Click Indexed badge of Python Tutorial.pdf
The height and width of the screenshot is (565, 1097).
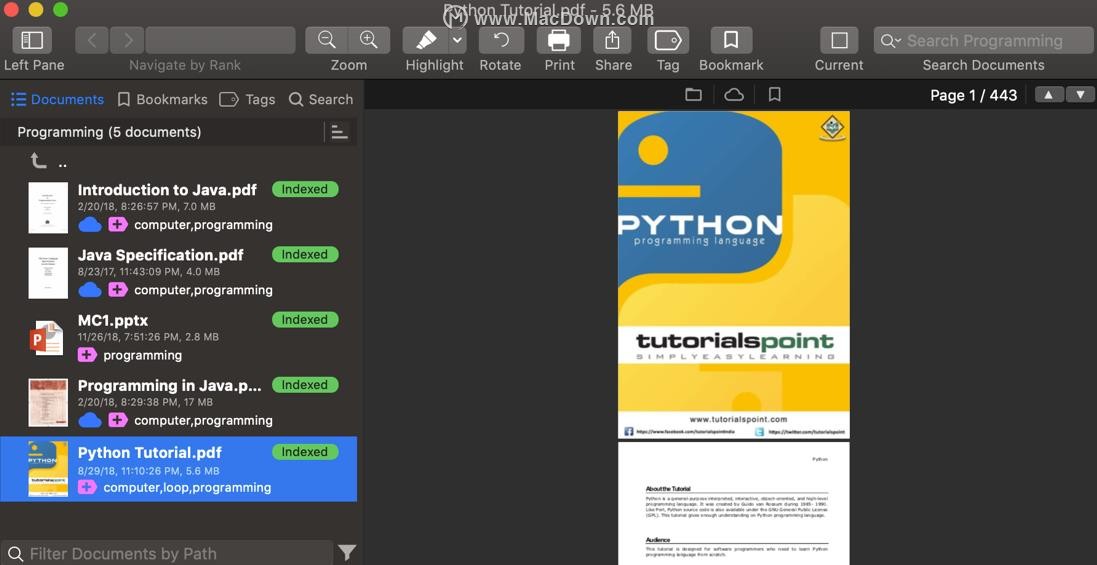tap(305, 452)
